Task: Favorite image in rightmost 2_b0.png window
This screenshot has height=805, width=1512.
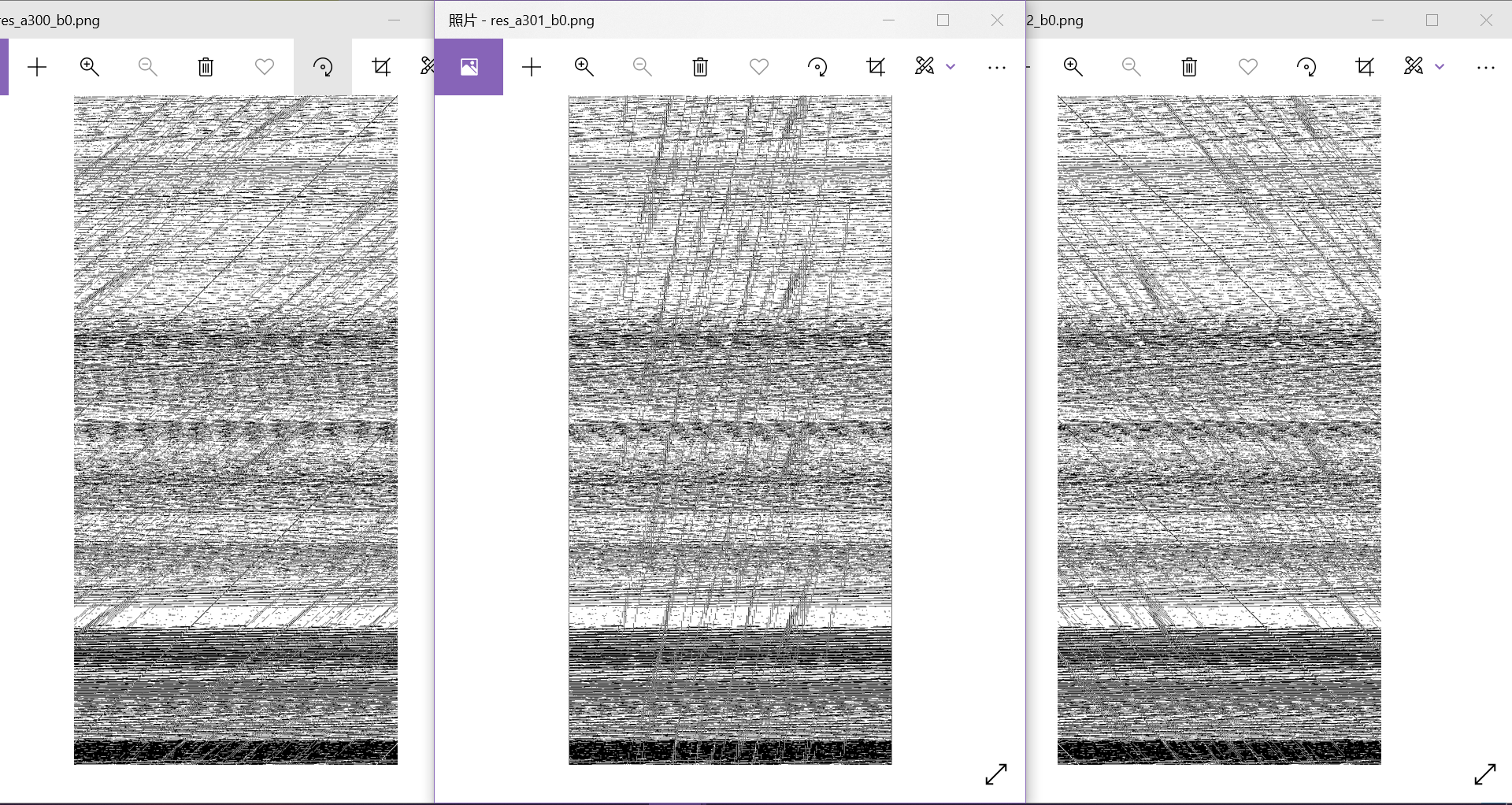Action: 1248,67
